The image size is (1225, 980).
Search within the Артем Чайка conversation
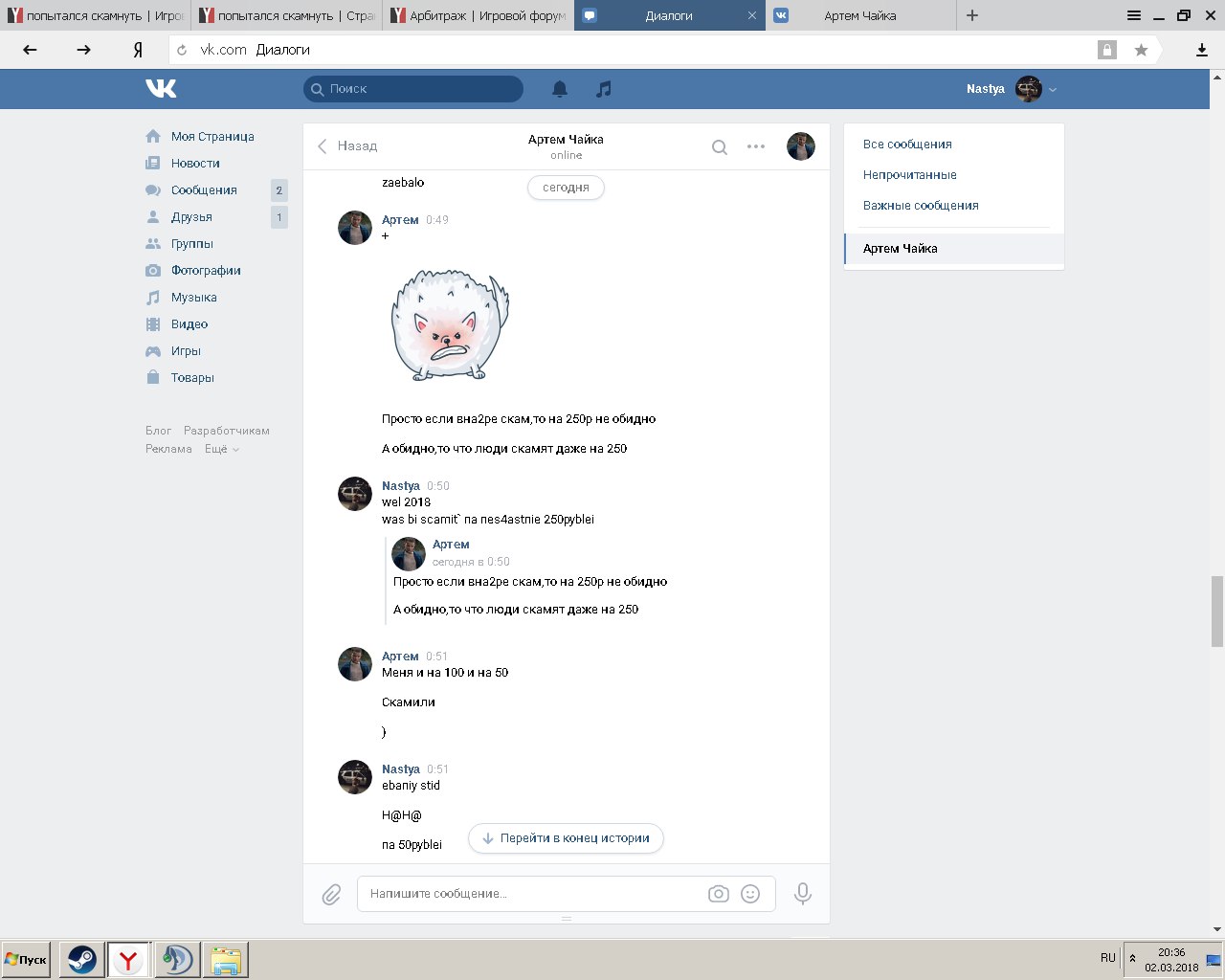pyautogui.click(x=720, y=146)
